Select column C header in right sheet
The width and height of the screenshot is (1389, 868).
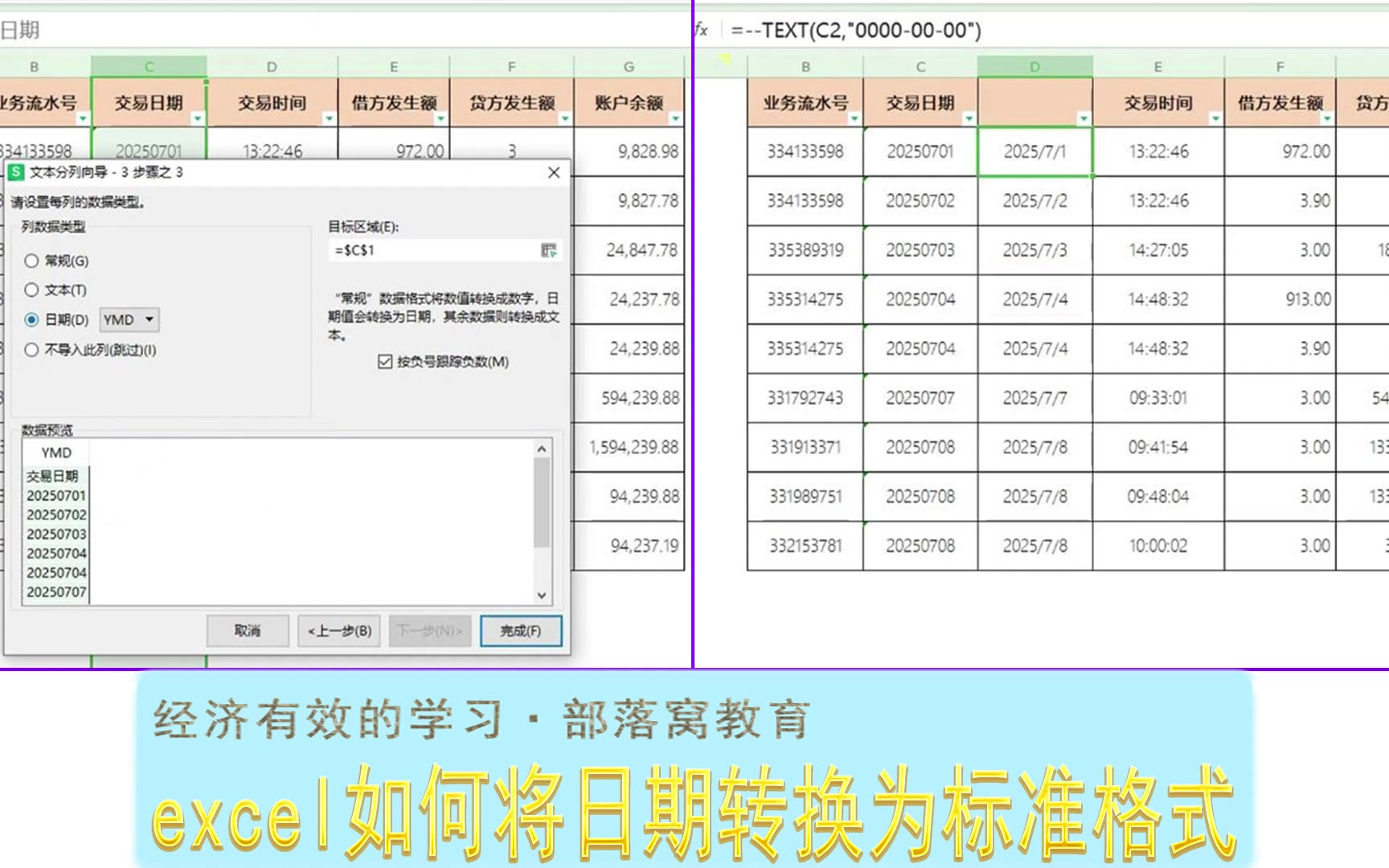(x=920, y=67)
